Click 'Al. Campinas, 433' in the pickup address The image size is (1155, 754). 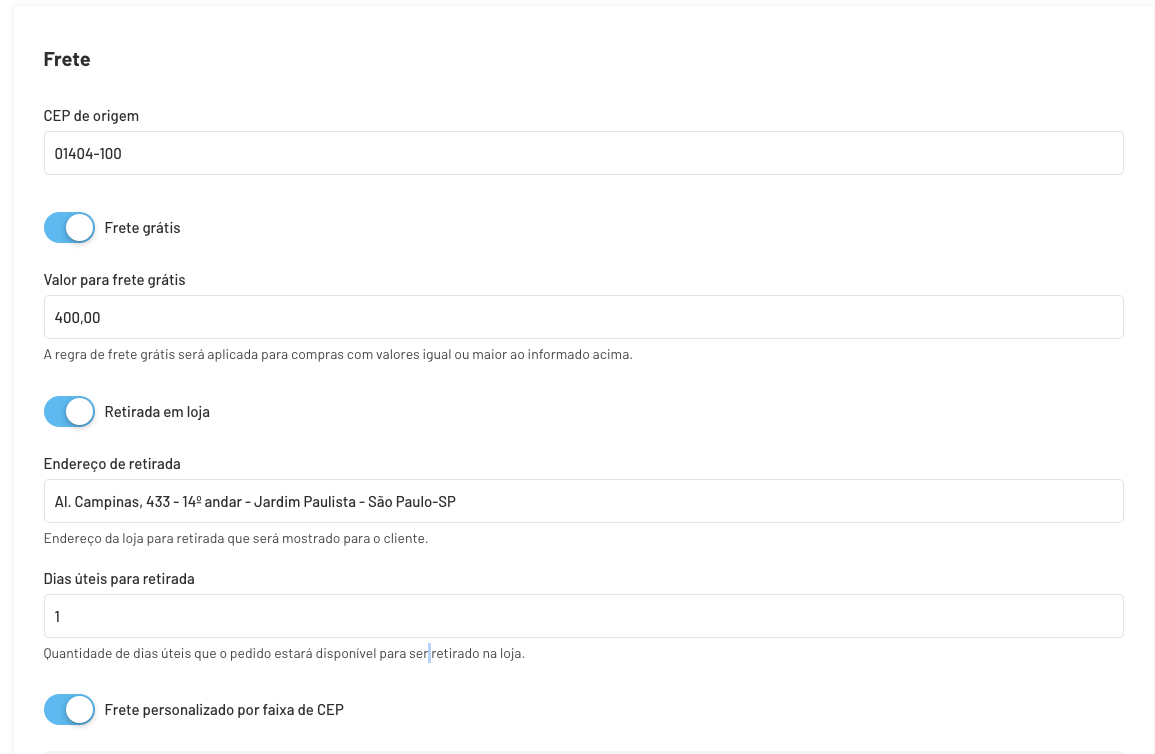(112, 502)
